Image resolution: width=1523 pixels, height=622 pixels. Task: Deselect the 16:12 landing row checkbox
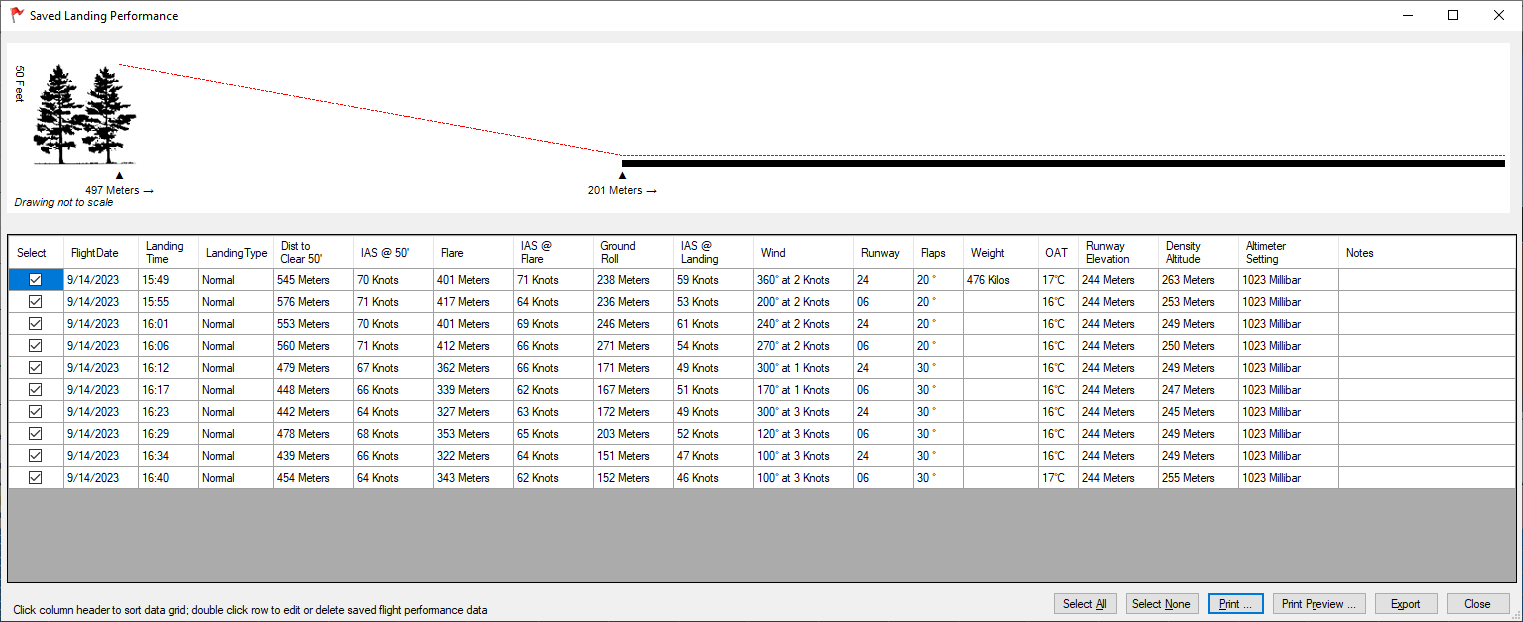point(36,368)
